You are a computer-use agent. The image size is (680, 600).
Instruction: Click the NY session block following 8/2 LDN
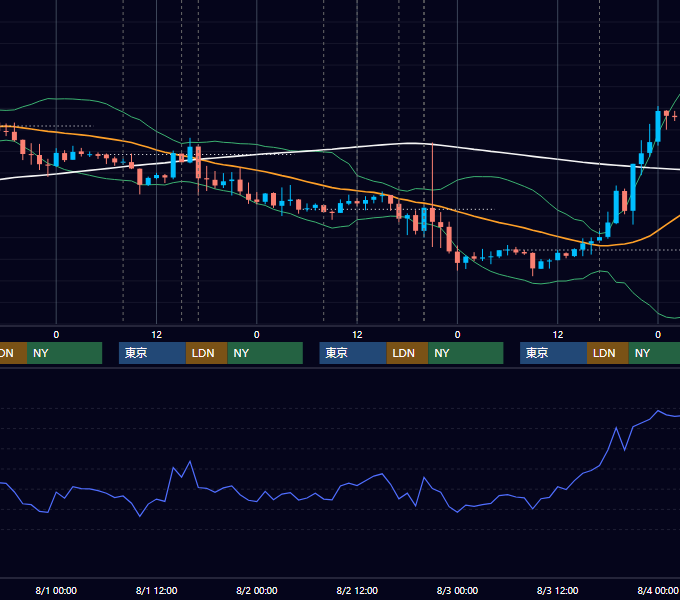(x=466, y=353)
